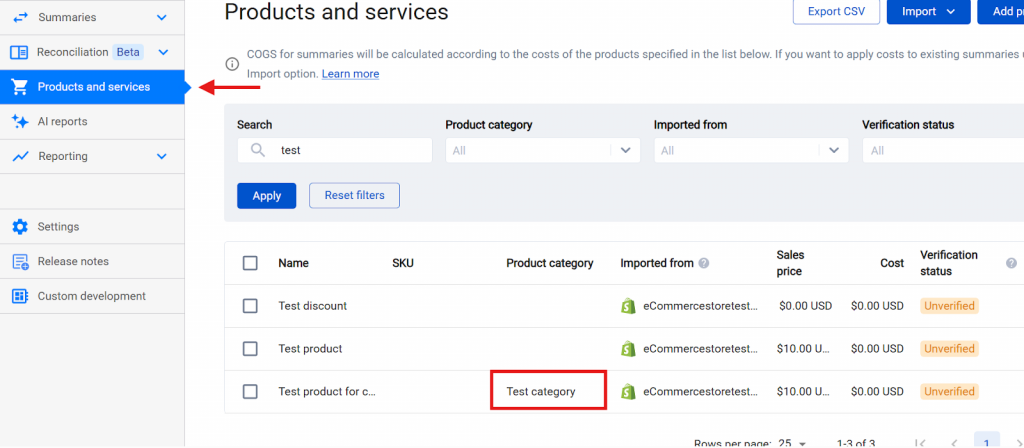
Task: Select Products and services in sidebar
Action: pyautogui.click(x=93, y=87)
